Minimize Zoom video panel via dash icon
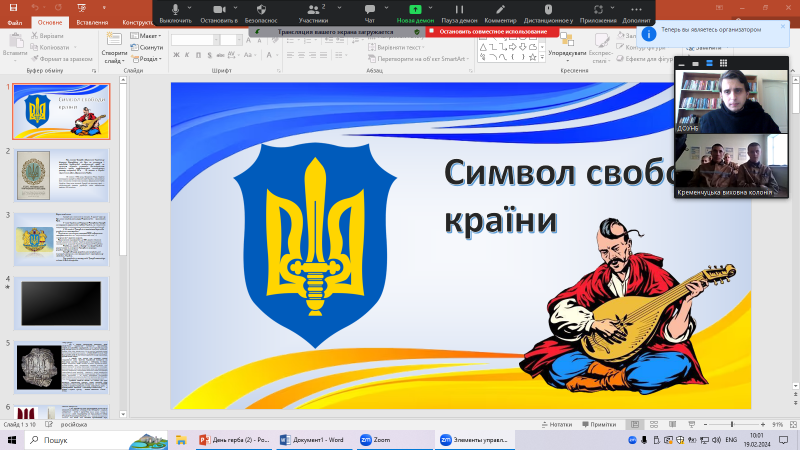Screen dimensions: 800x450 [682, 64]
